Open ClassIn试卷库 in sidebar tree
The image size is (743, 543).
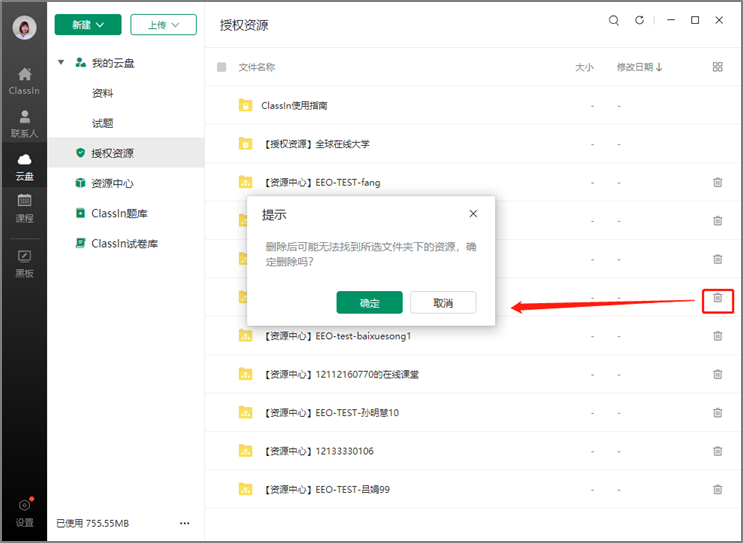coord(126,244)
